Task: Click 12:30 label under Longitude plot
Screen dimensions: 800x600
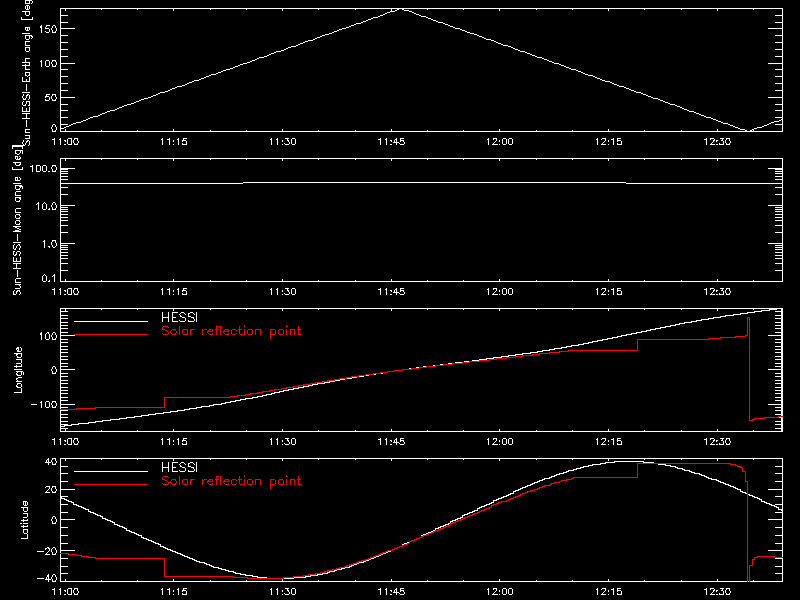Action: click(x=717, y=442)
